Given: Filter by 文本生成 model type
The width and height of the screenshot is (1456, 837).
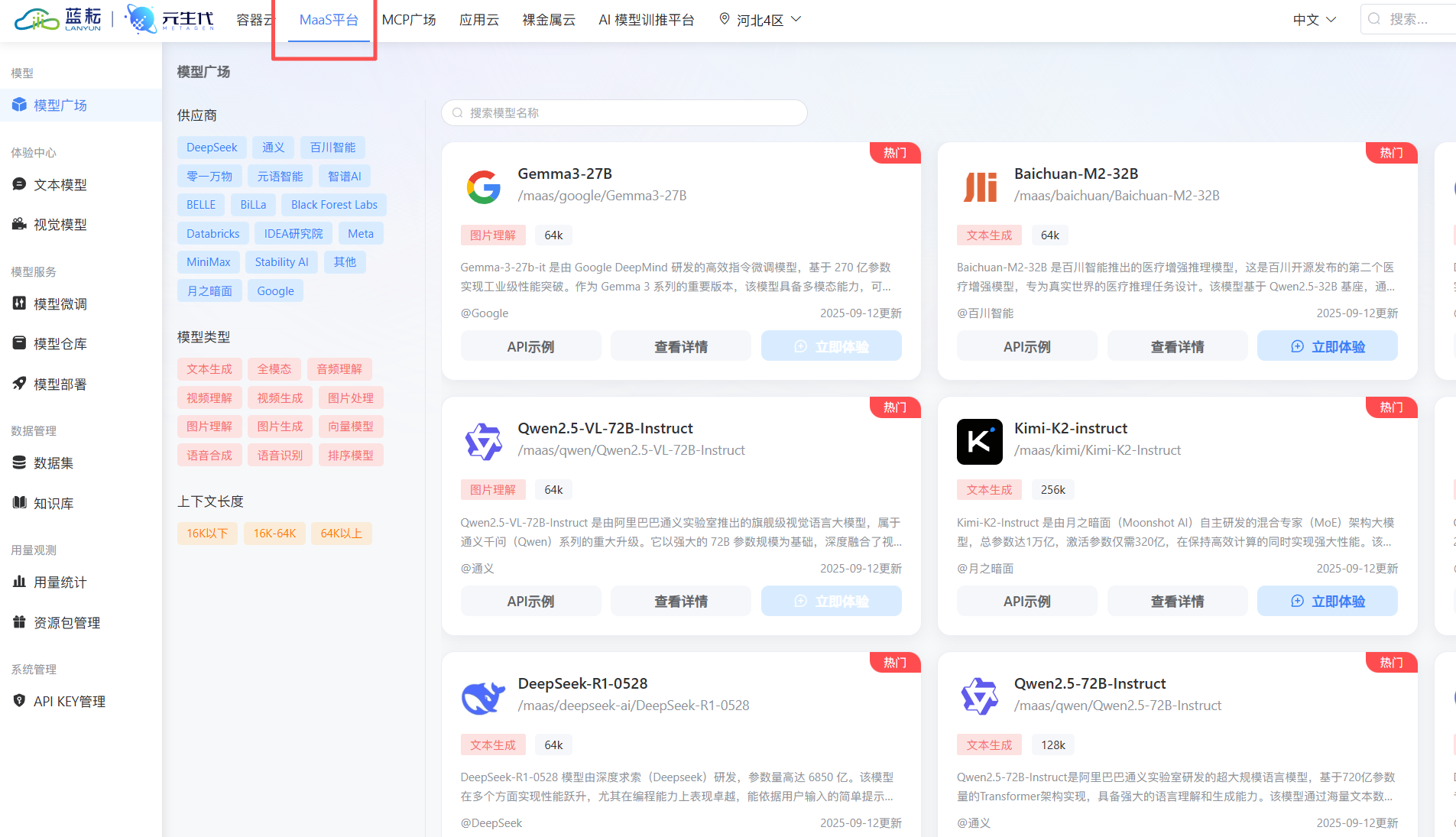Looking at the screenshot, I should tap(209, 369).
